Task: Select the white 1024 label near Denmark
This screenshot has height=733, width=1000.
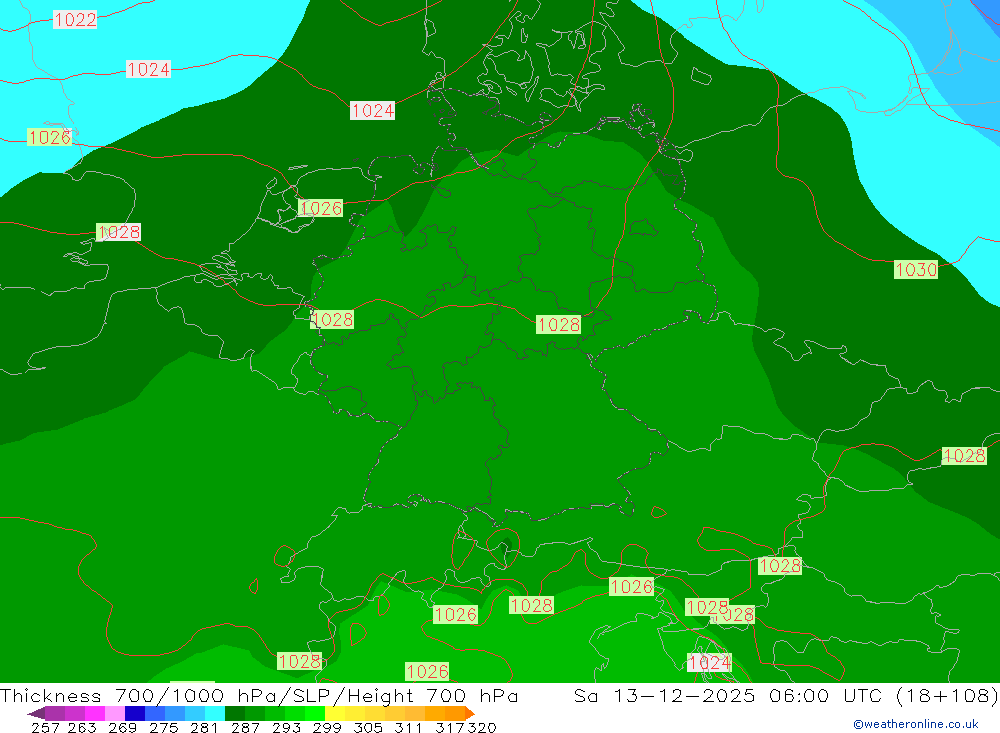Action: pos(372,111)
